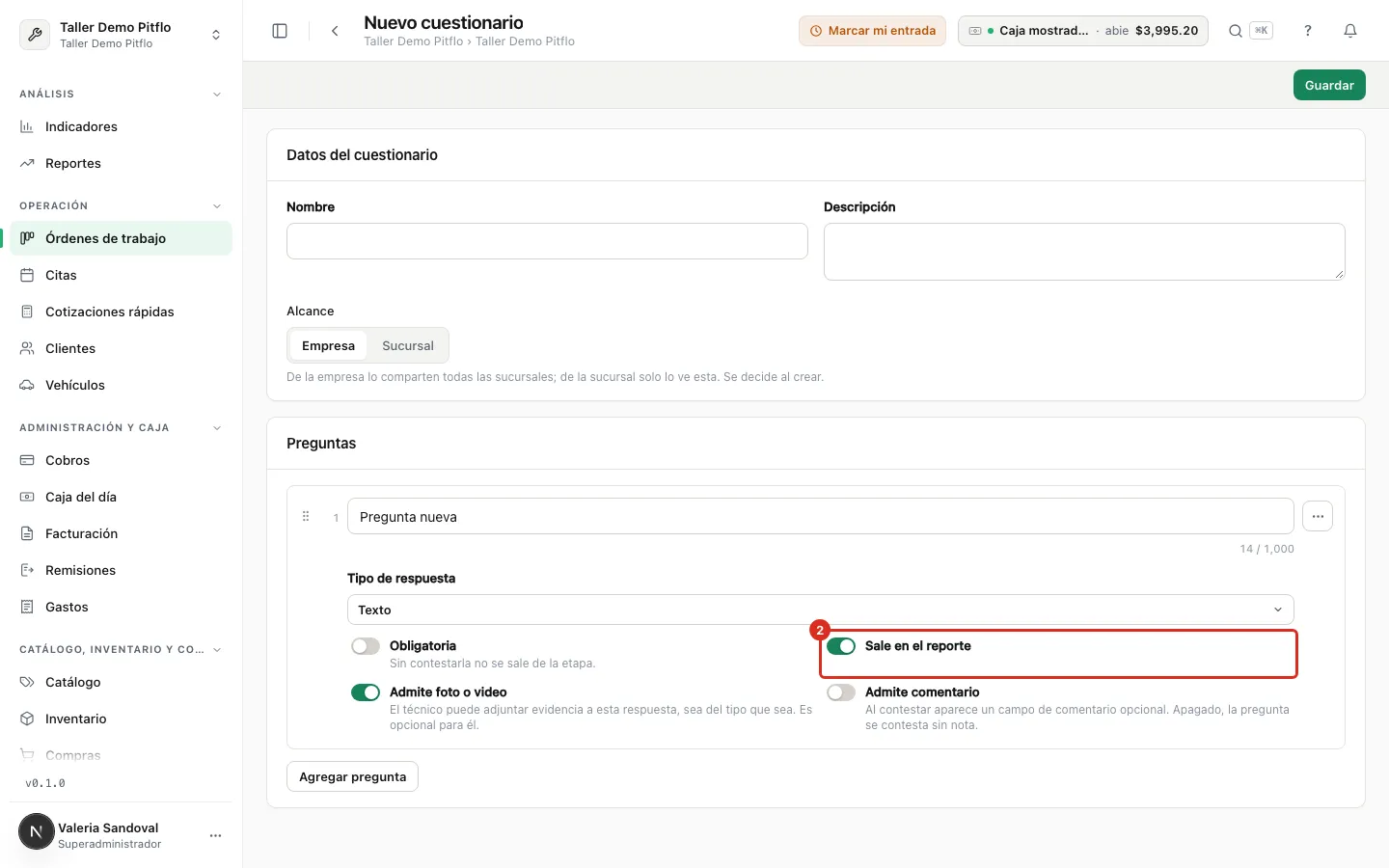The image size is (1389, 868).
Task: Open user menu dots beside Valeria Sandoval
Action: pyautogui.click(x=215, y=835)
